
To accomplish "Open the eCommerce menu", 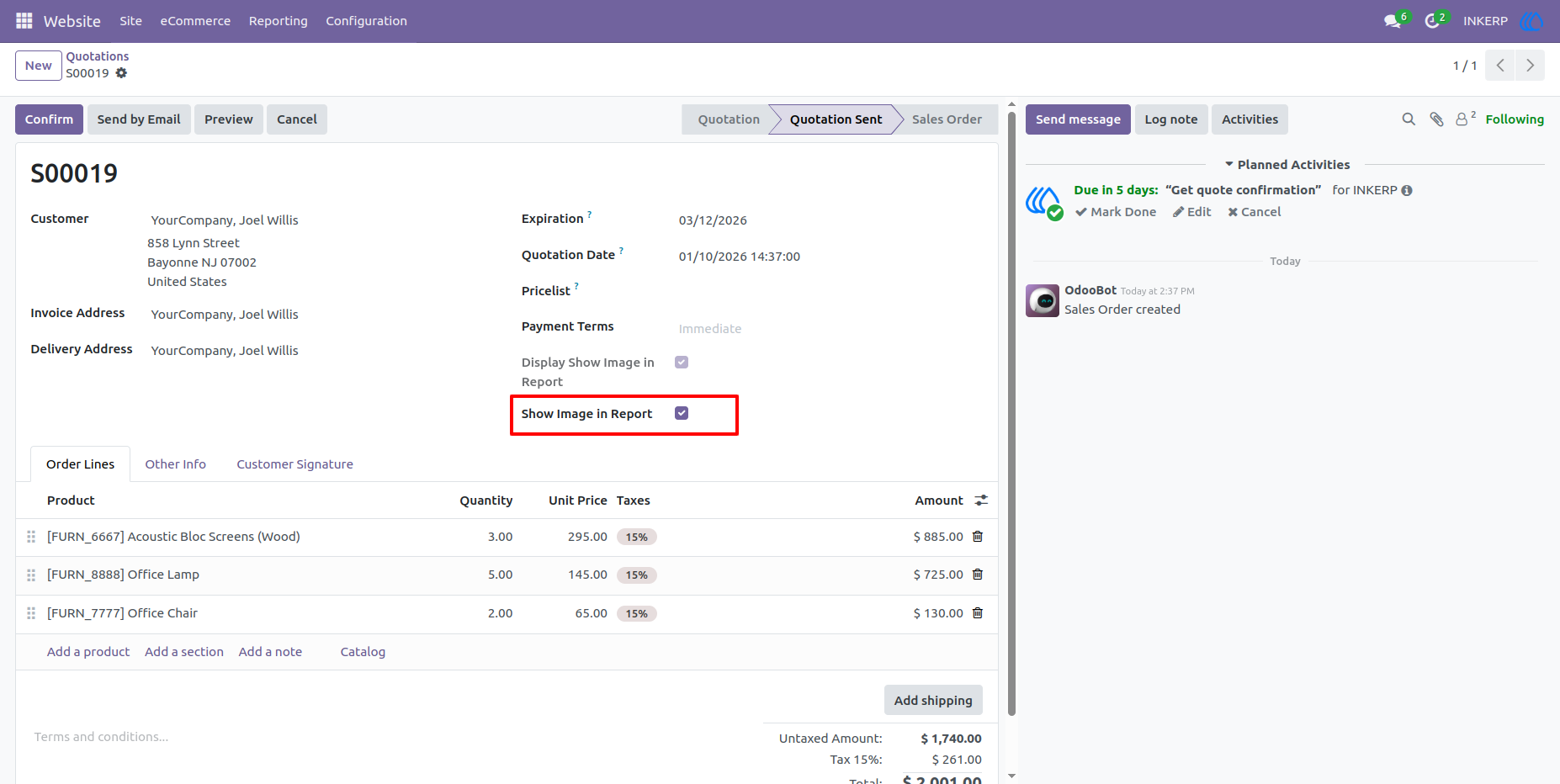I will 195,21.
